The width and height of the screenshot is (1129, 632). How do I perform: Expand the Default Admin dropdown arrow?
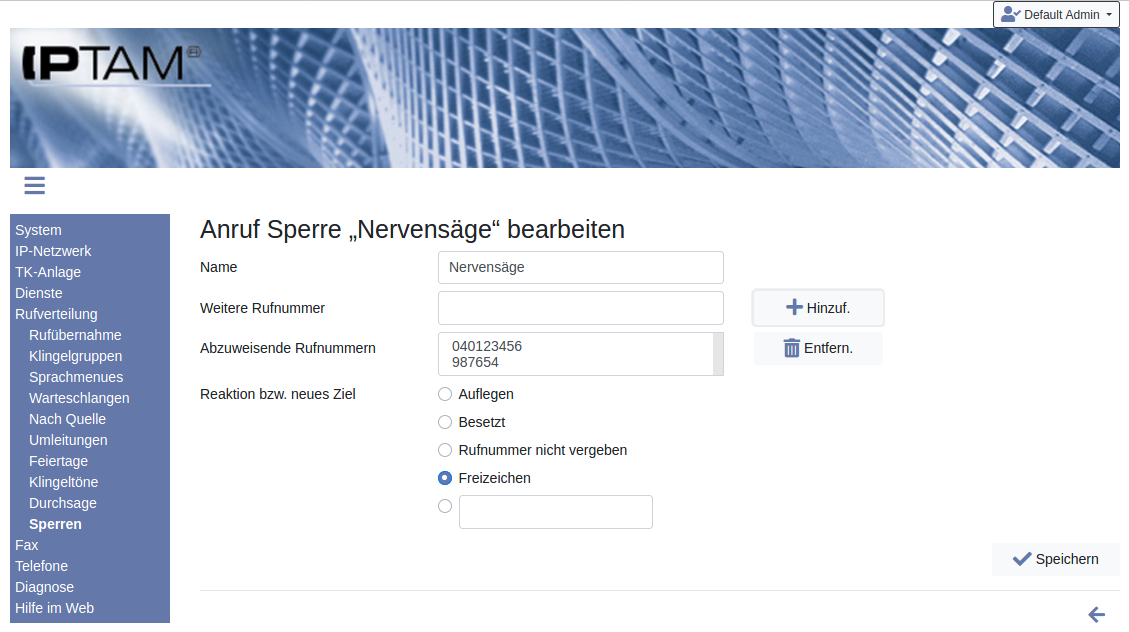point(1109,15)
